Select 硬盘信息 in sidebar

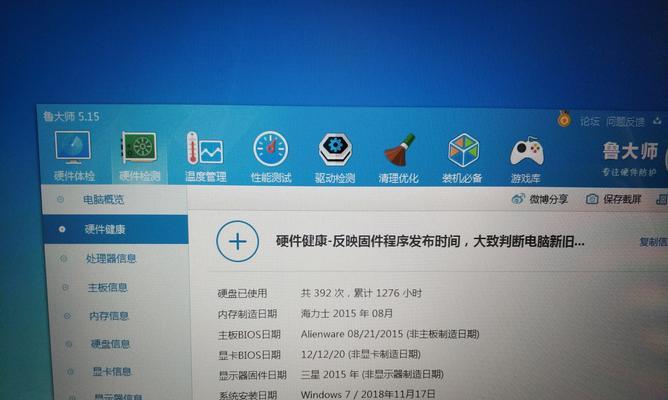(110, 344)
